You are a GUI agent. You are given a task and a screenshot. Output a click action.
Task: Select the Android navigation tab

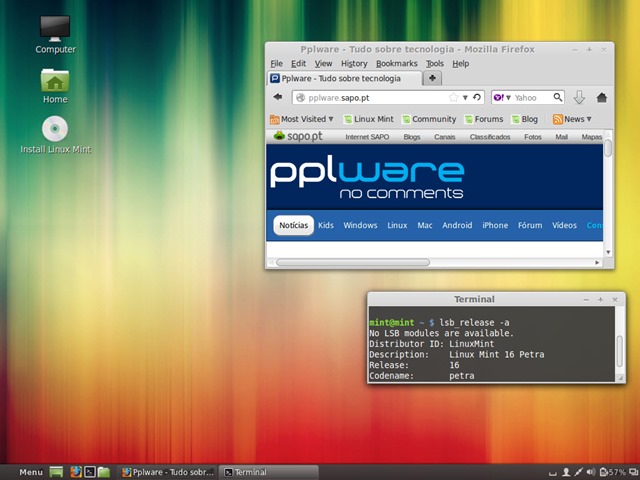(x=457, y=225)
